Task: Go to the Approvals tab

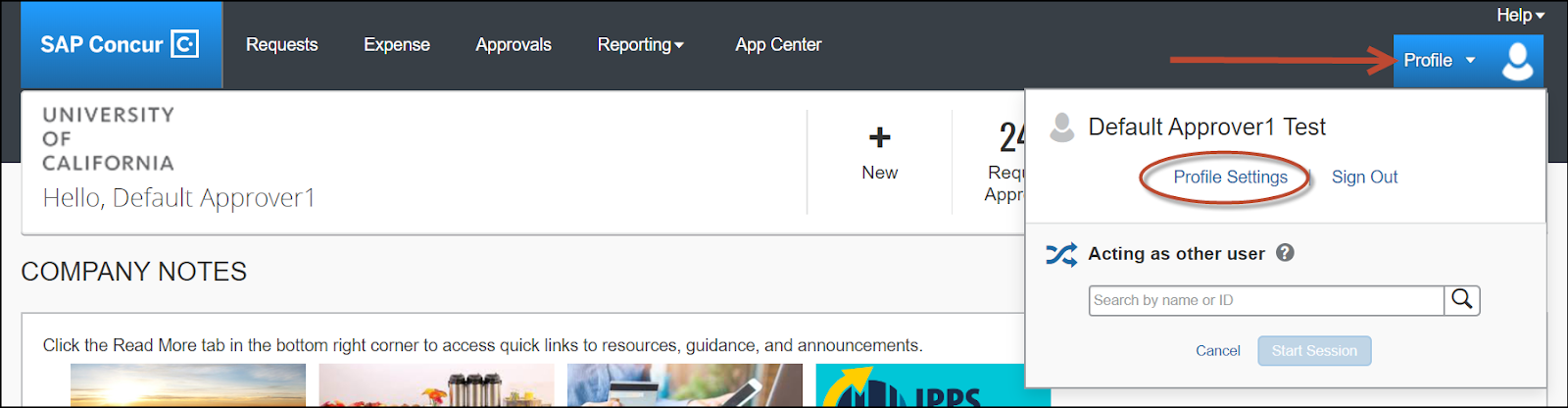Action: (514, 44)
